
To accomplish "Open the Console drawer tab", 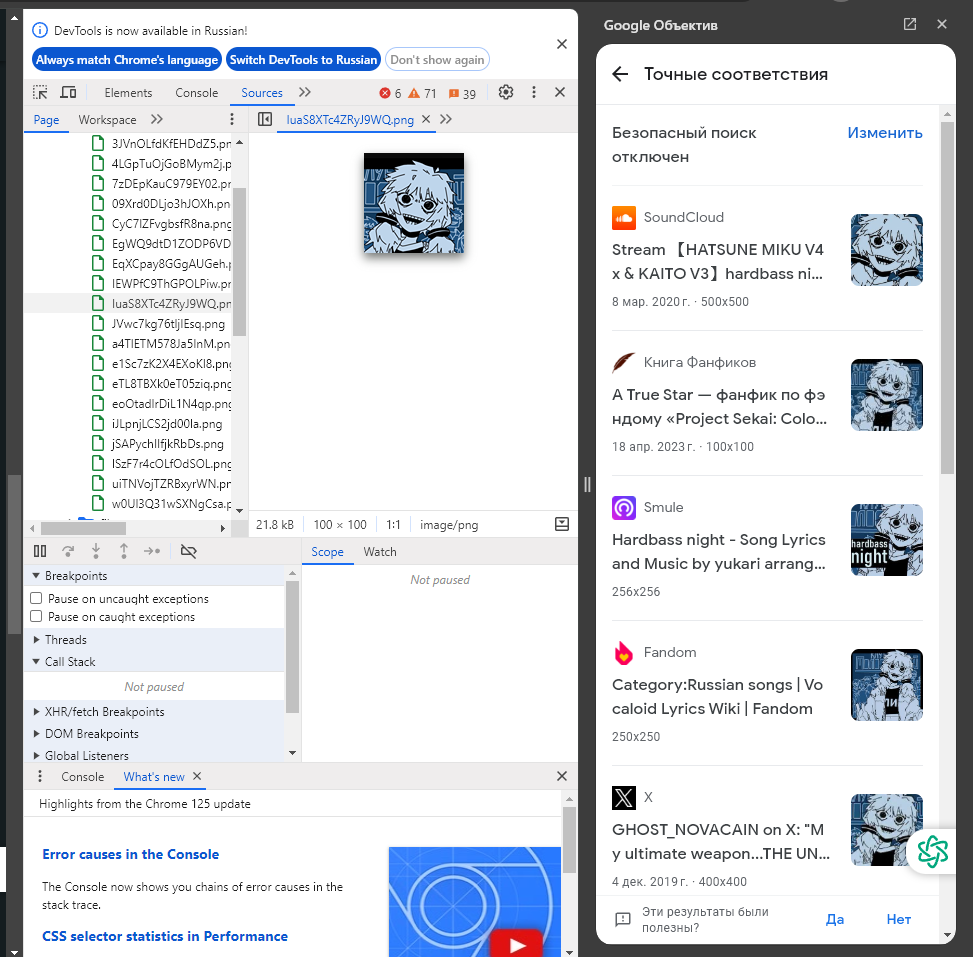I will click(x=83, y=776).
